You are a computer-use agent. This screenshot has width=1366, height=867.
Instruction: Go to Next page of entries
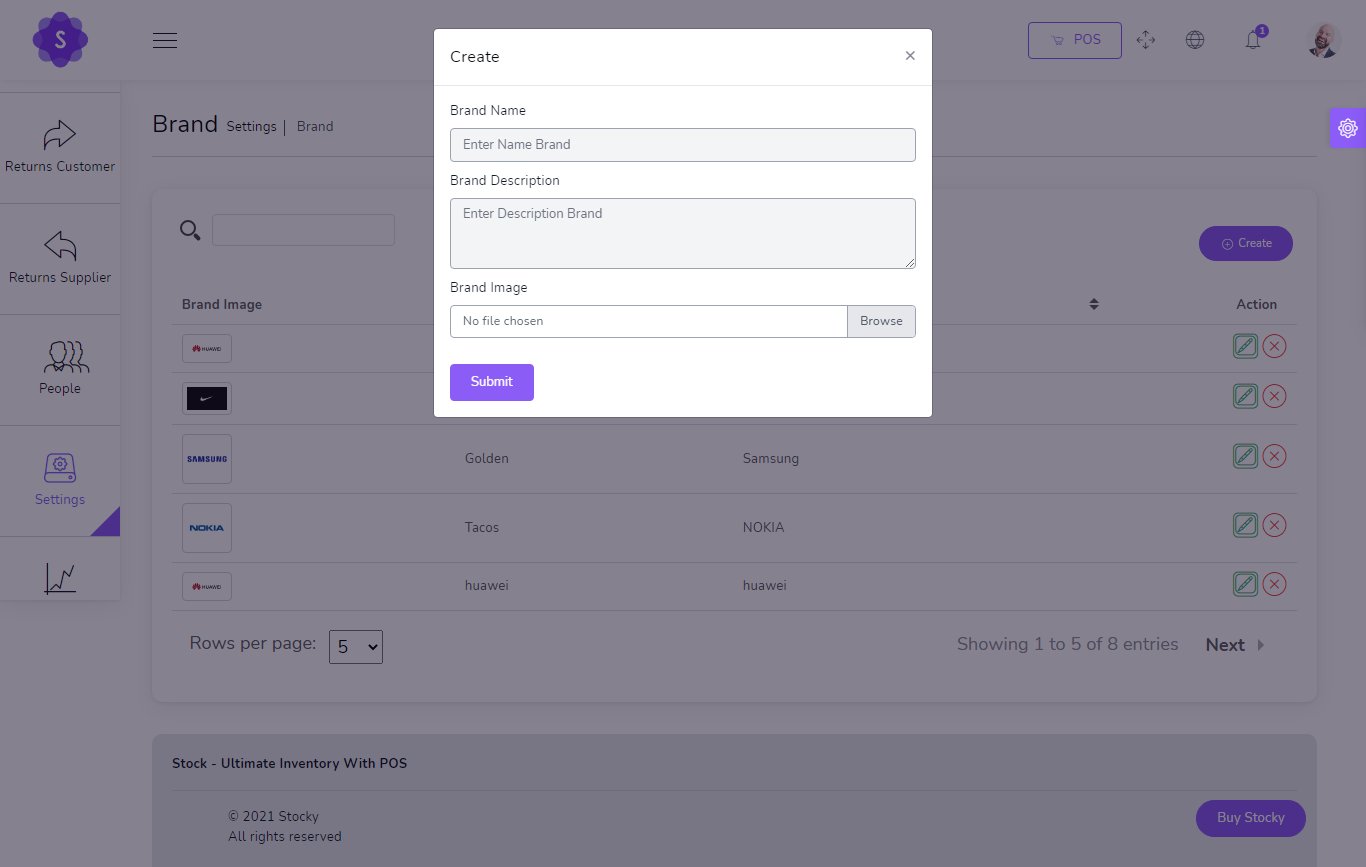[1234, 645]
